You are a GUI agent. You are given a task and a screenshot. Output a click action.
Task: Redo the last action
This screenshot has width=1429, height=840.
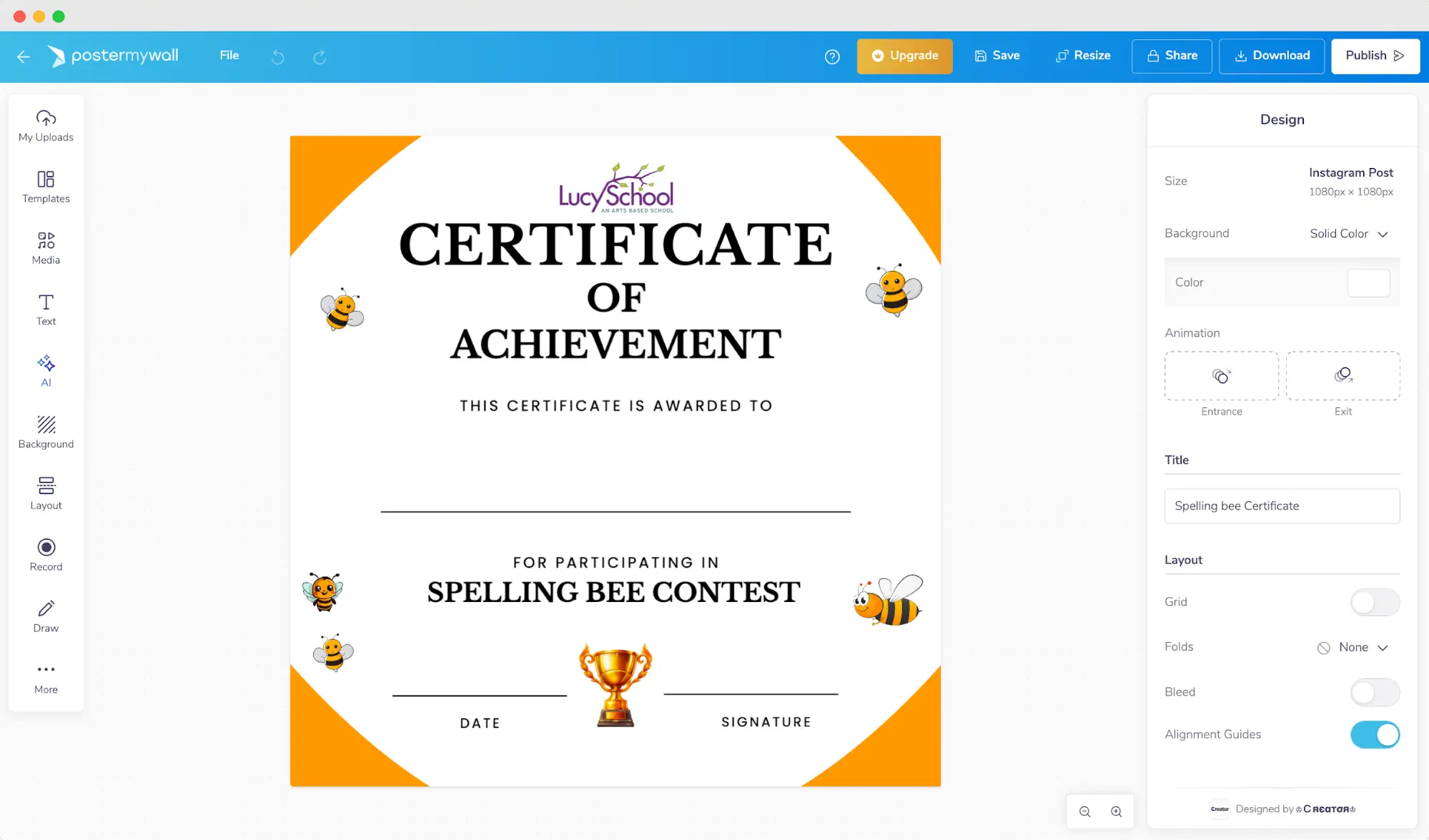320,56
